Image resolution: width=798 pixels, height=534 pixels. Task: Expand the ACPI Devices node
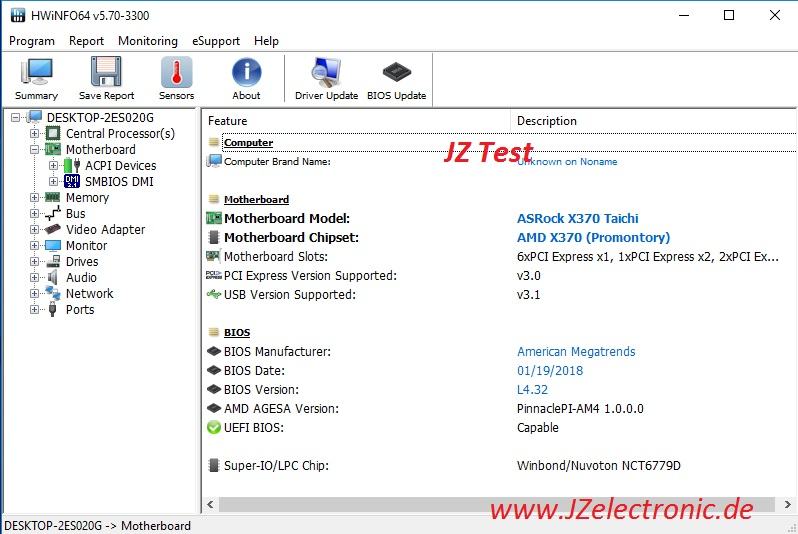[53, 165]
